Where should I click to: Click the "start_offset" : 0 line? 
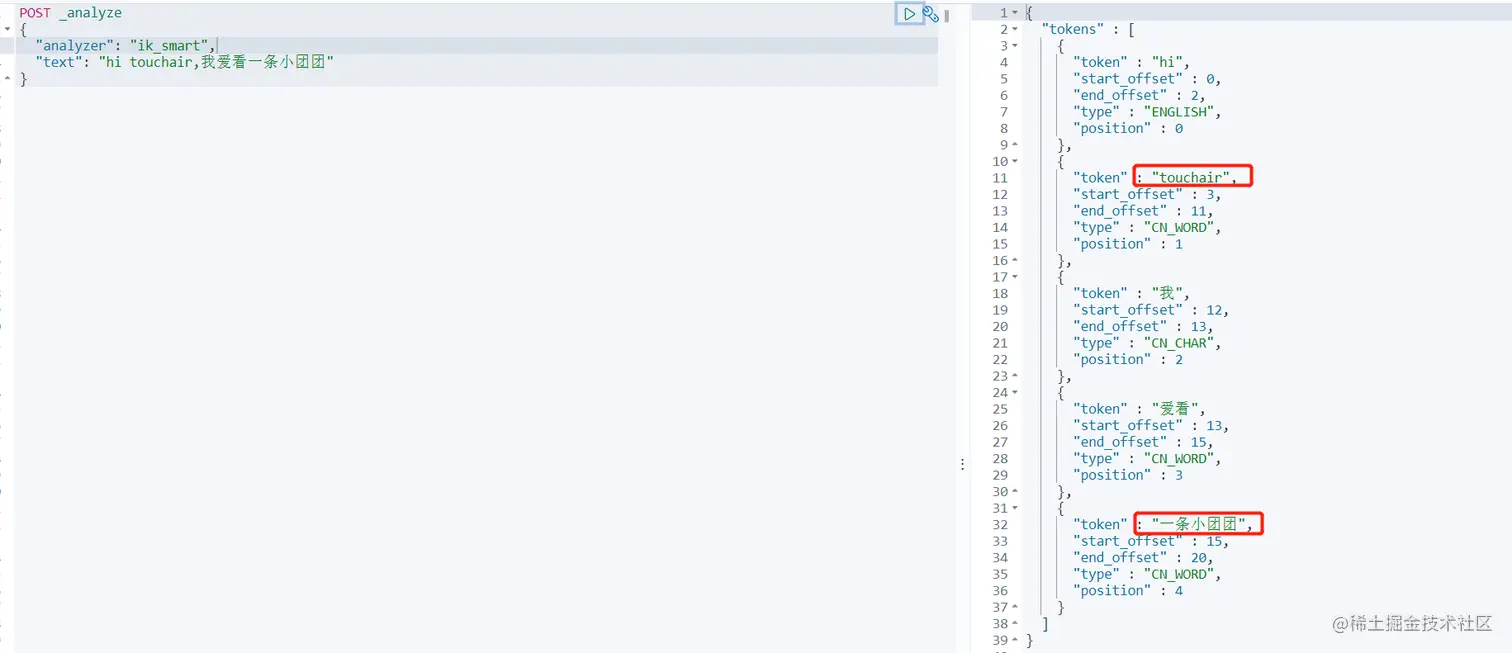1147,79
